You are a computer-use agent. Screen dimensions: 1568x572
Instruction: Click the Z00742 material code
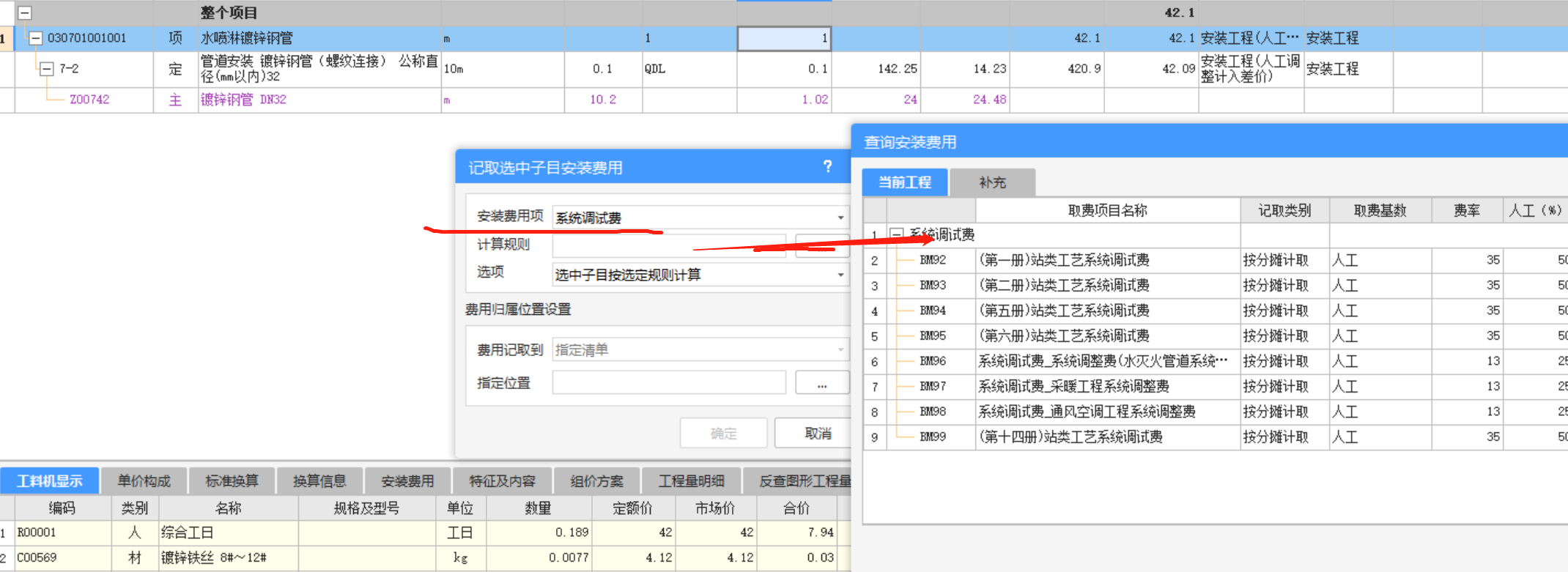click(89, 100)
